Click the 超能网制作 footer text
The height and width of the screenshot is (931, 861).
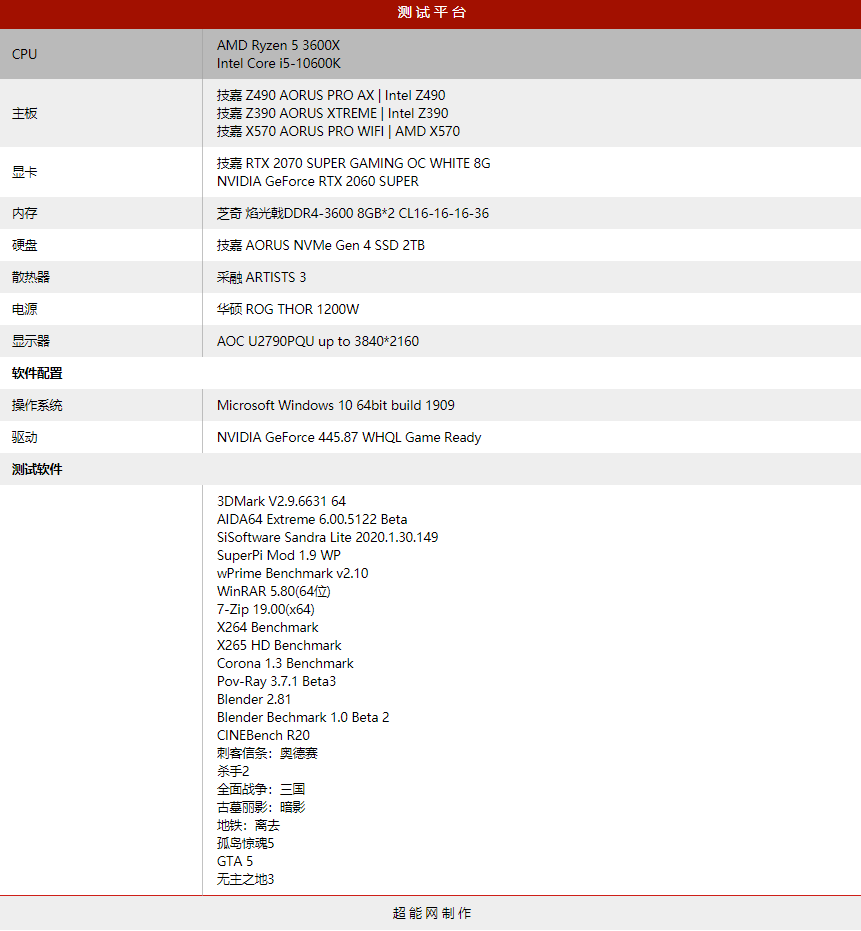pyautogui.click(x=431, y=913)
